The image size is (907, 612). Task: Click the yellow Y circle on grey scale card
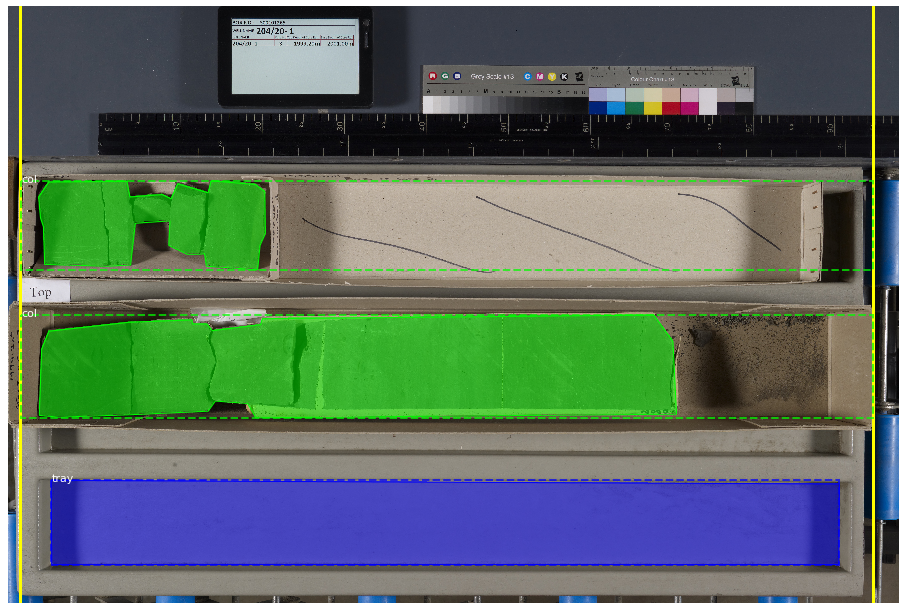552,76
